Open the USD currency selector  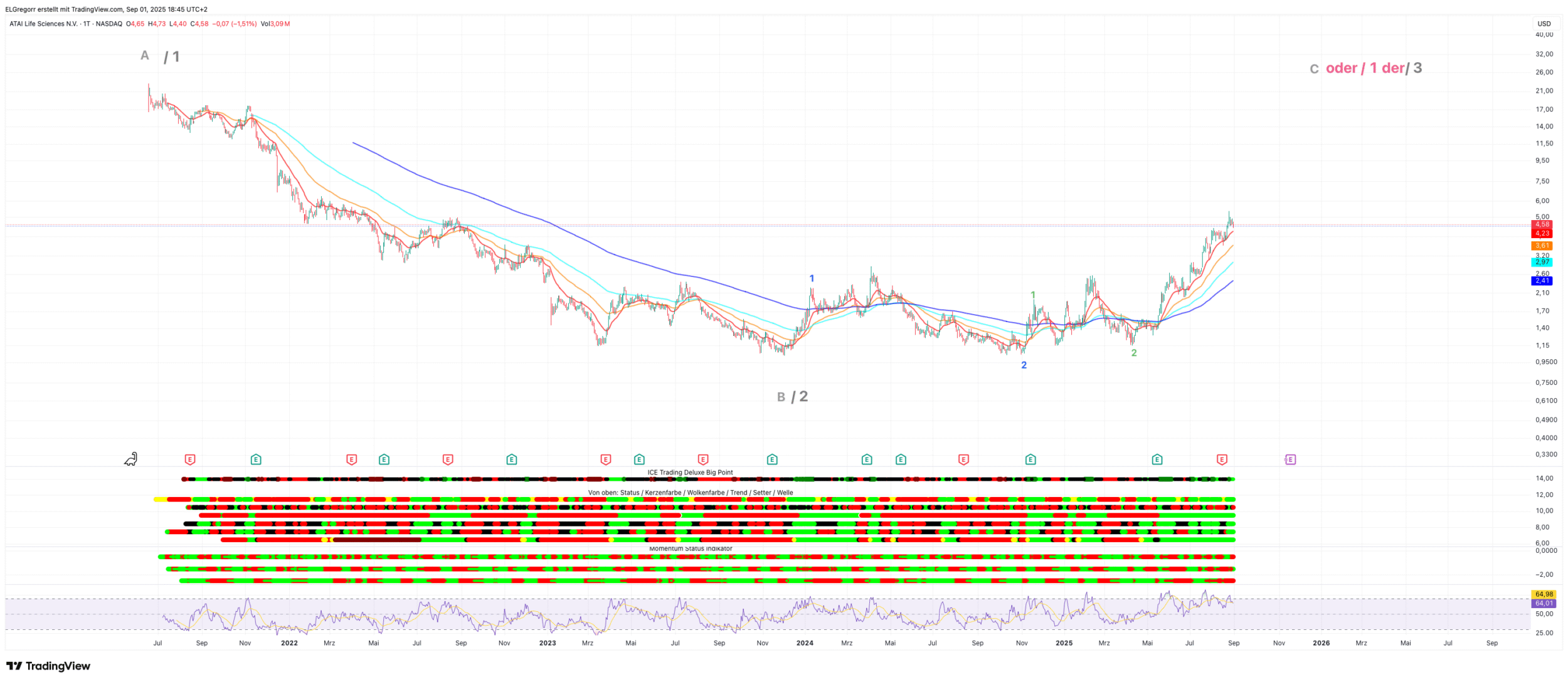(1544, 24)
